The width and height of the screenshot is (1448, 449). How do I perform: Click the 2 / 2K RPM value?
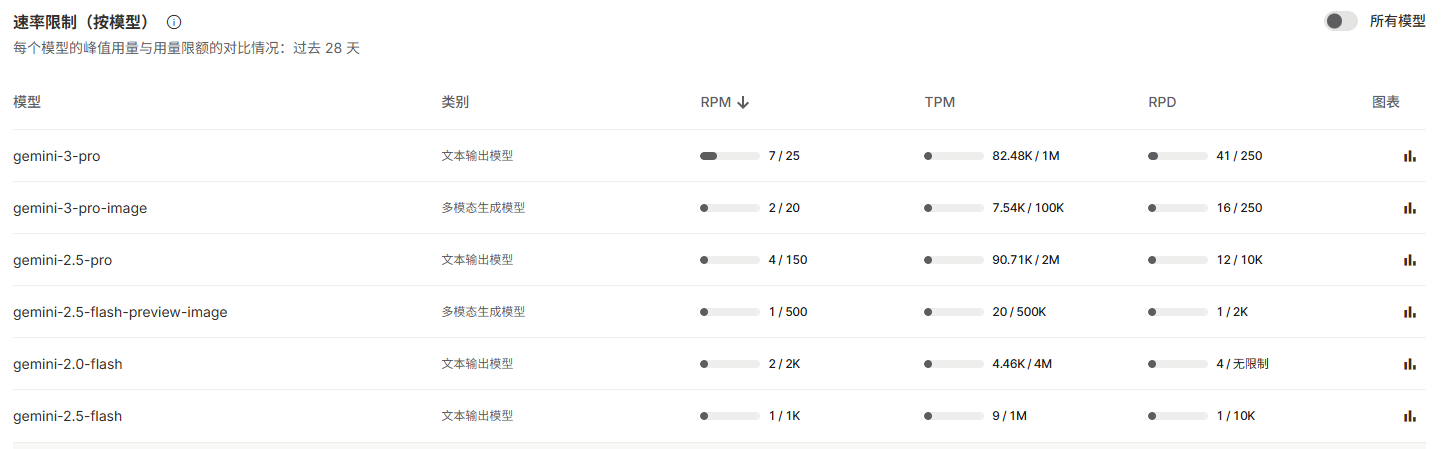tap(784, 364)
